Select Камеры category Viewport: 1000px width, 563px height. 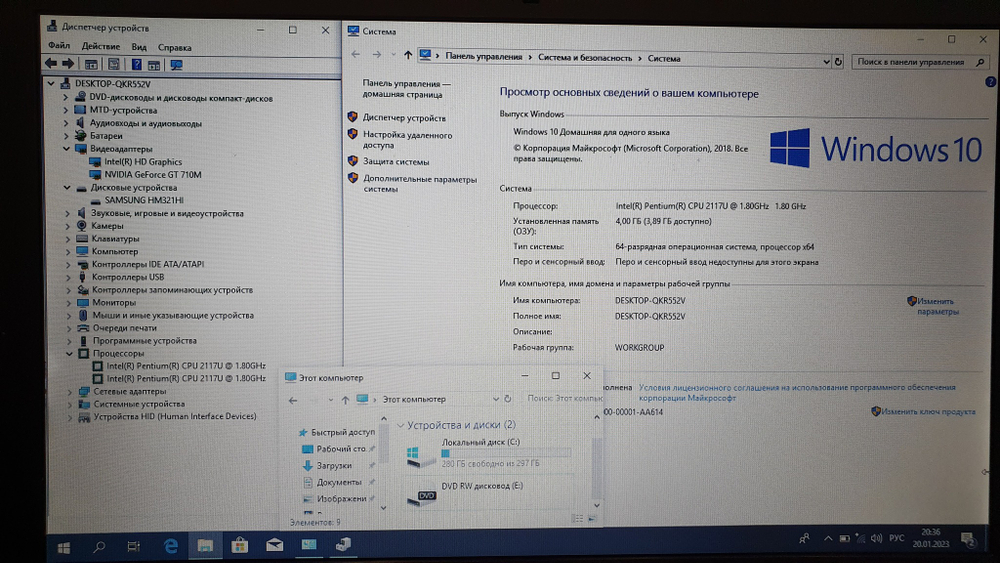pyautogui.click(x=107, y=226)
